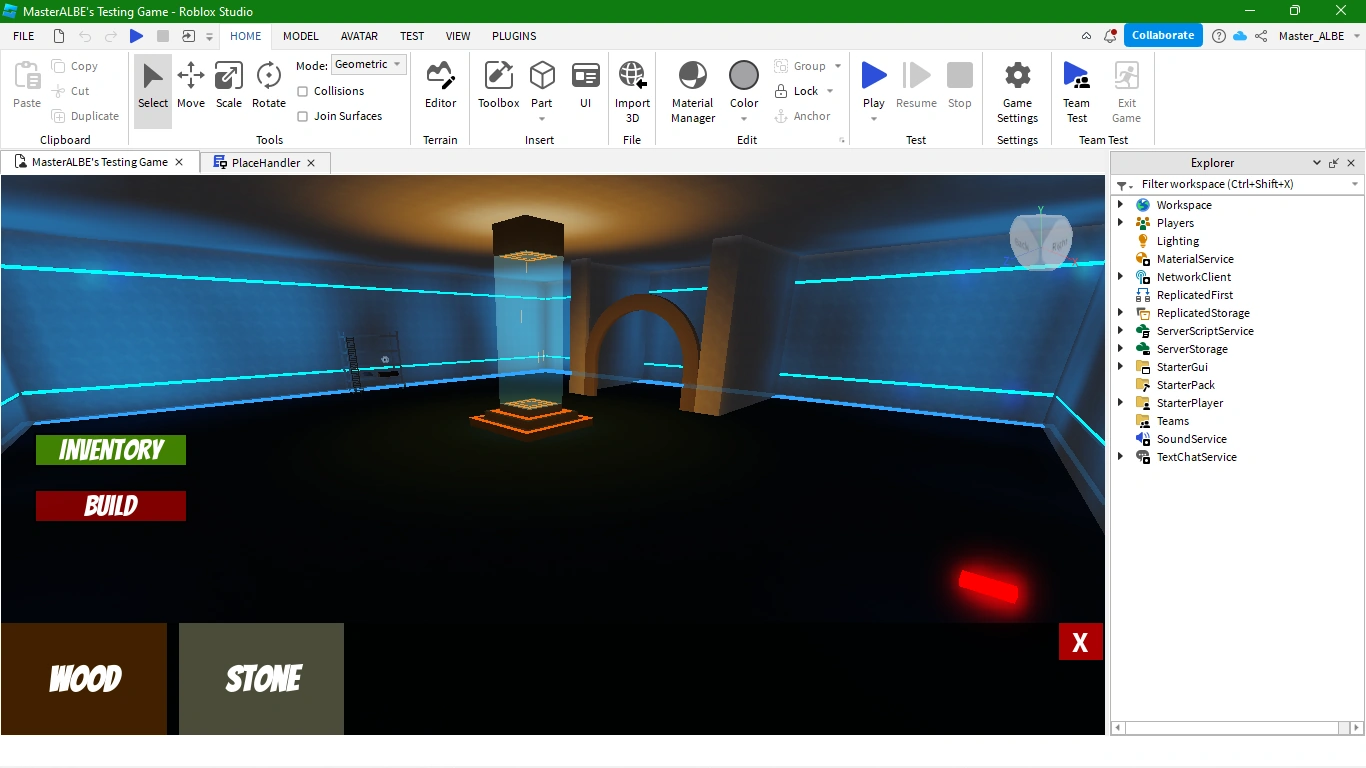
Task: Activate the Scale tool
Action: tap(228, 88)
